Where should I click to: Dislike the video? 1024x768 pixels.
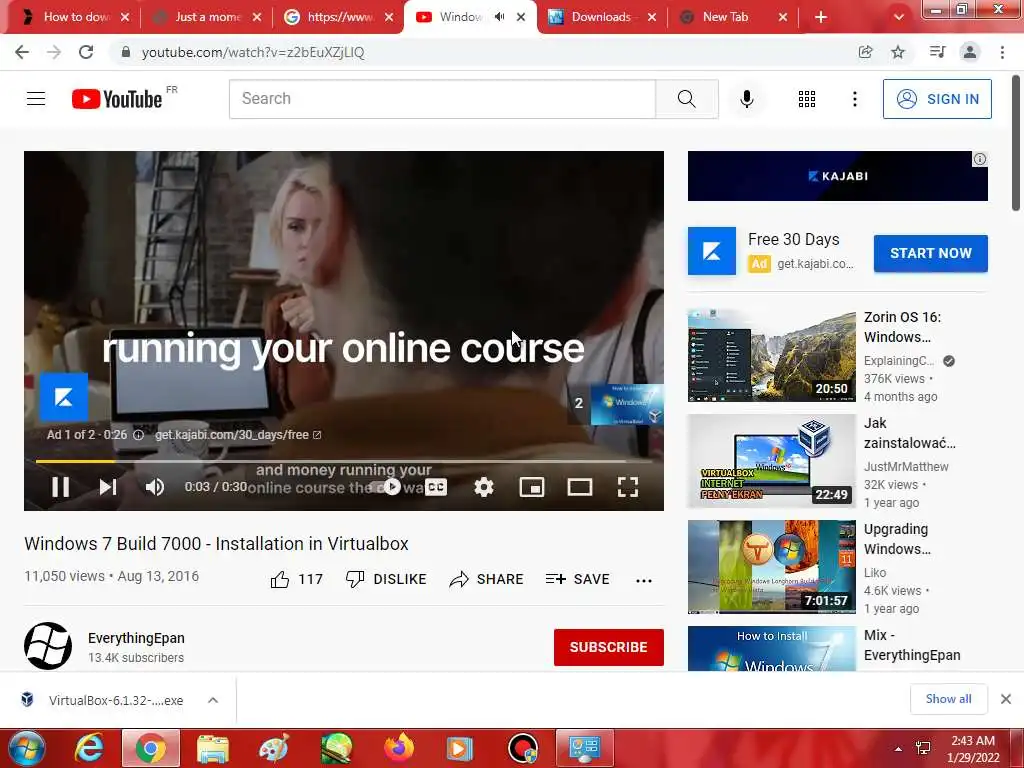pyautogui.click(x=386, y=579)
